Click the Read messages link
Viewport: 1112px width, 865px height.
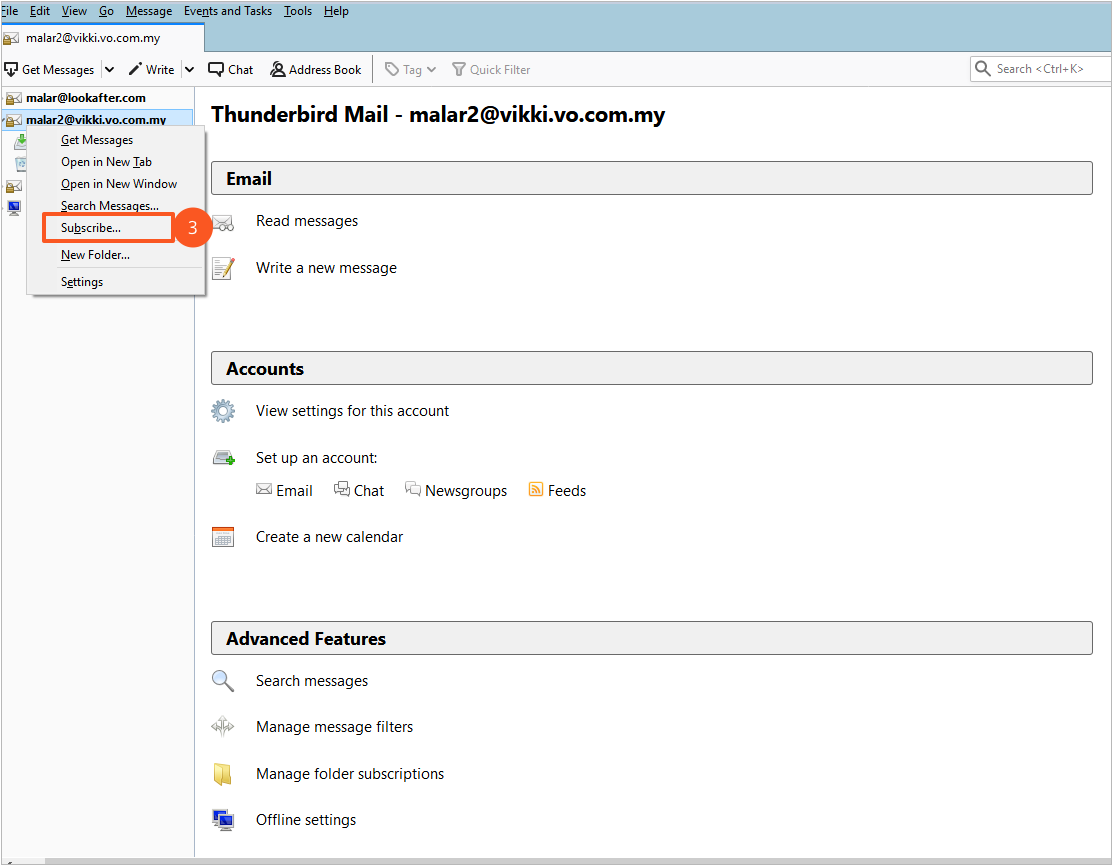pos(307,221)
